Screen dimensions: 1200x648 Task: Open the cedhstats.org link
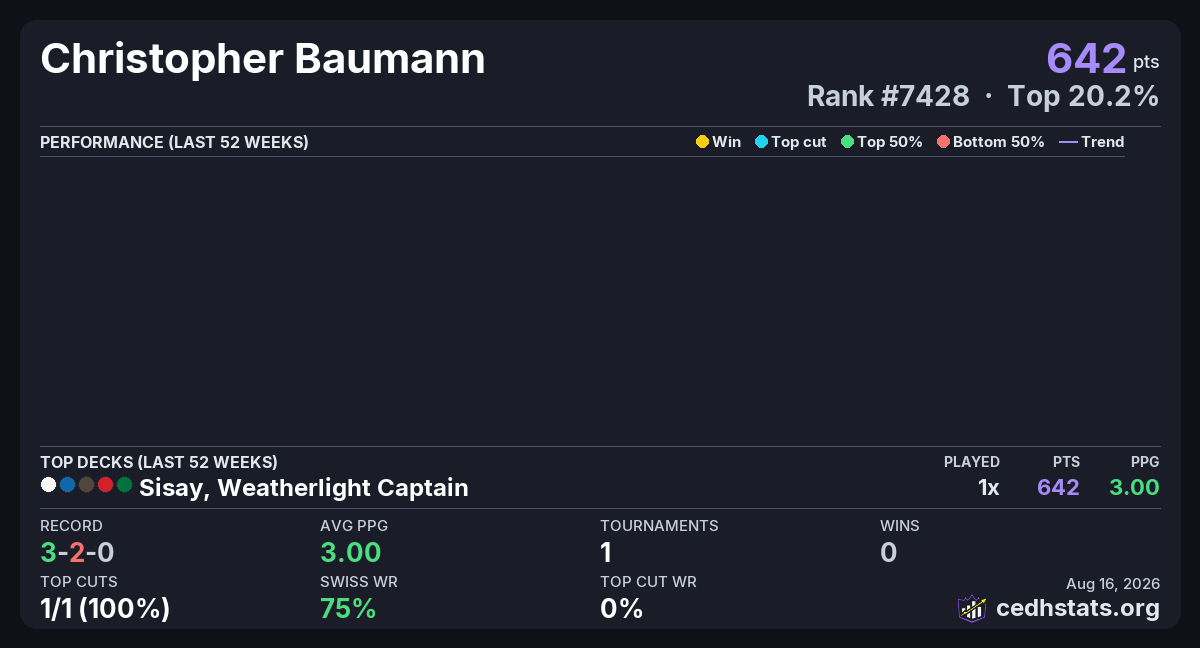(1078, 608)
